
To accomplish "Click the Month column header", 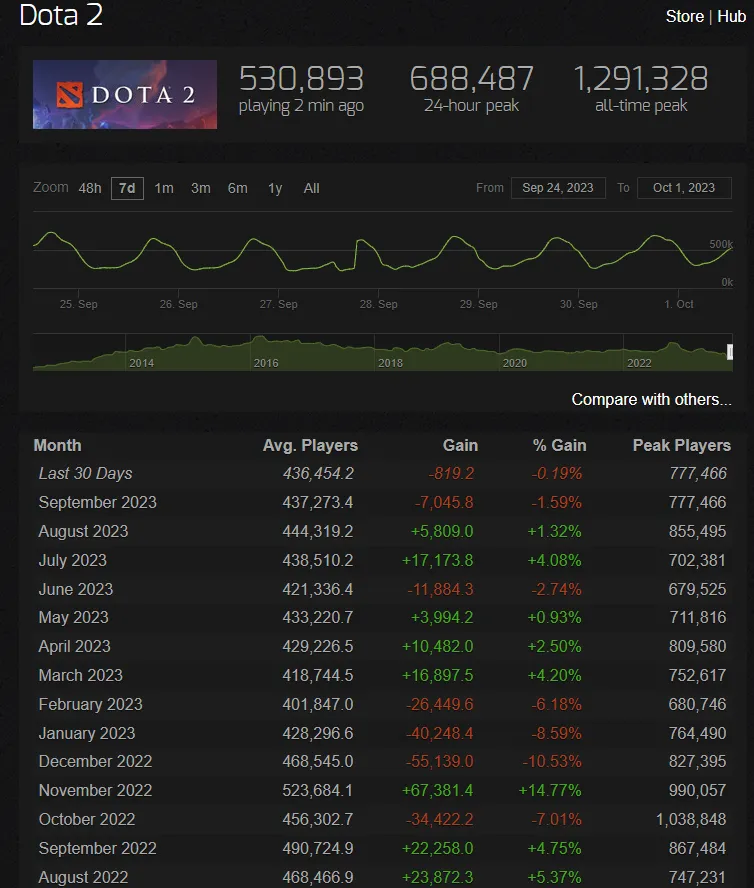I will pyautogui.click(x=57, y=446).
